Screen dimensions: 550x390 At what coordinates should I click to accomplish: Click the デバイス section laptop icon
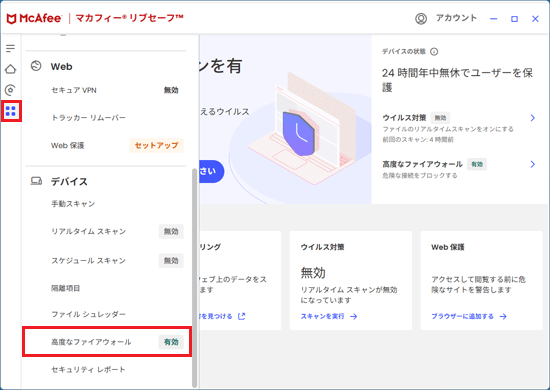[x=36, y=181]
